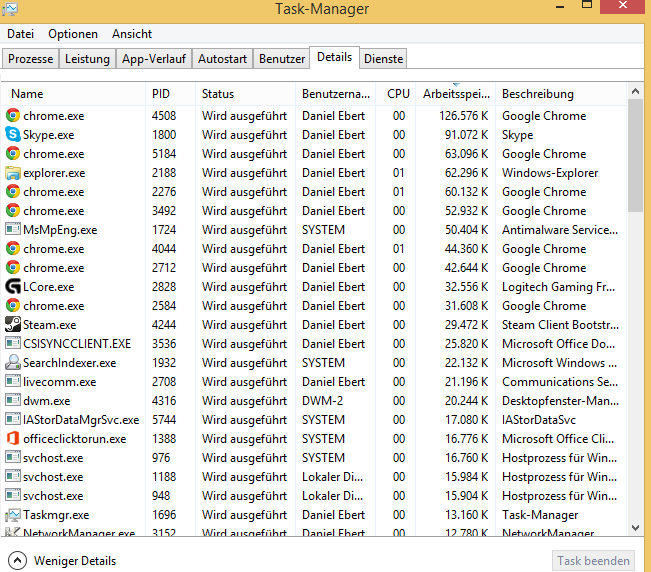Screen dimensions: 651x572
Task: Click the livecomm.exe process icon
Action: point(13,381)
